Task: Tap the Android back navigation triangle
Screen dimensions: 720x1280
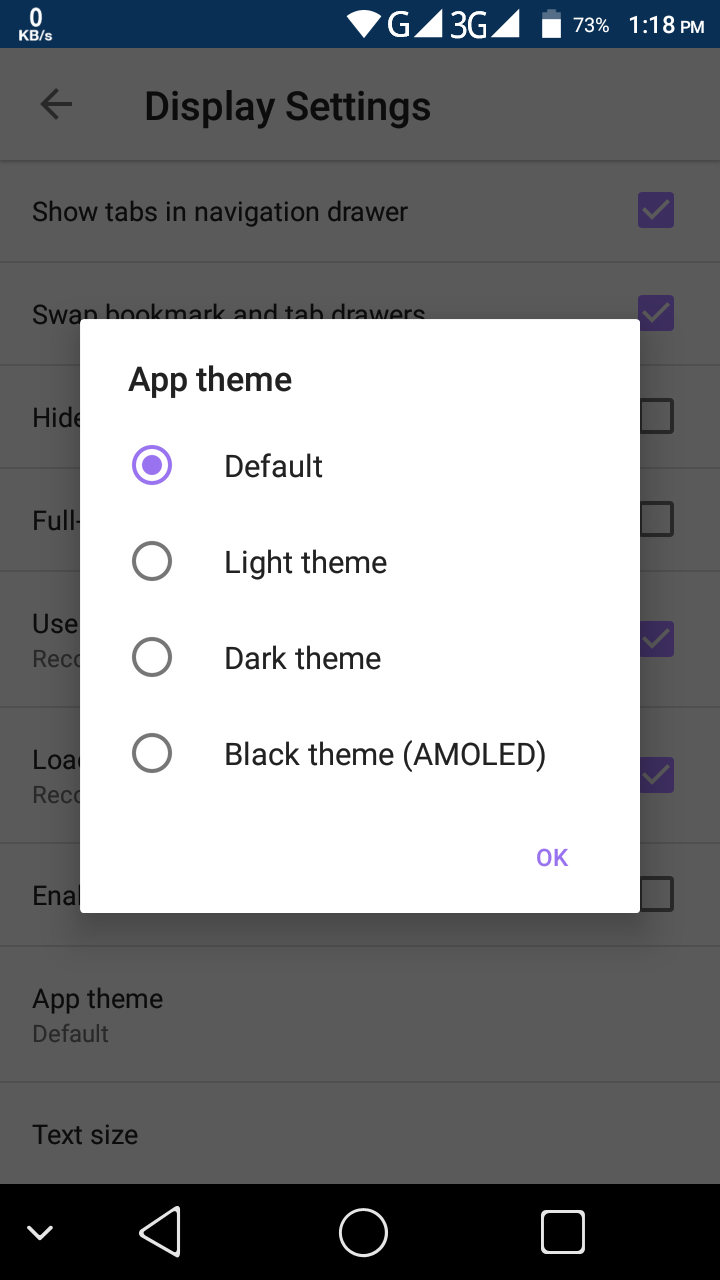Action: point(160,1231)
